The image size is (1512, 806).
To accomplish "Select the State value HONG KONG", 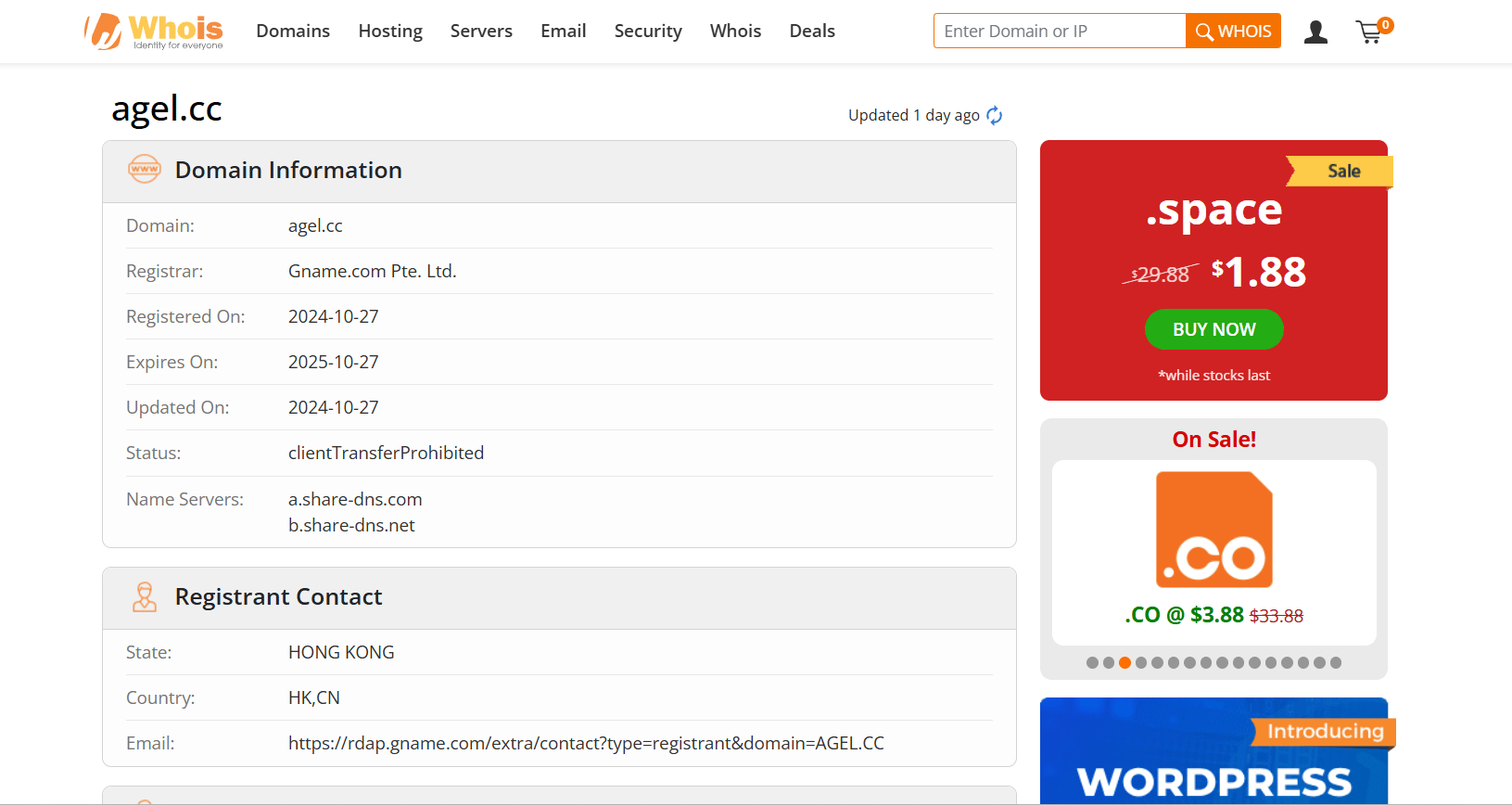I will 341,652.
